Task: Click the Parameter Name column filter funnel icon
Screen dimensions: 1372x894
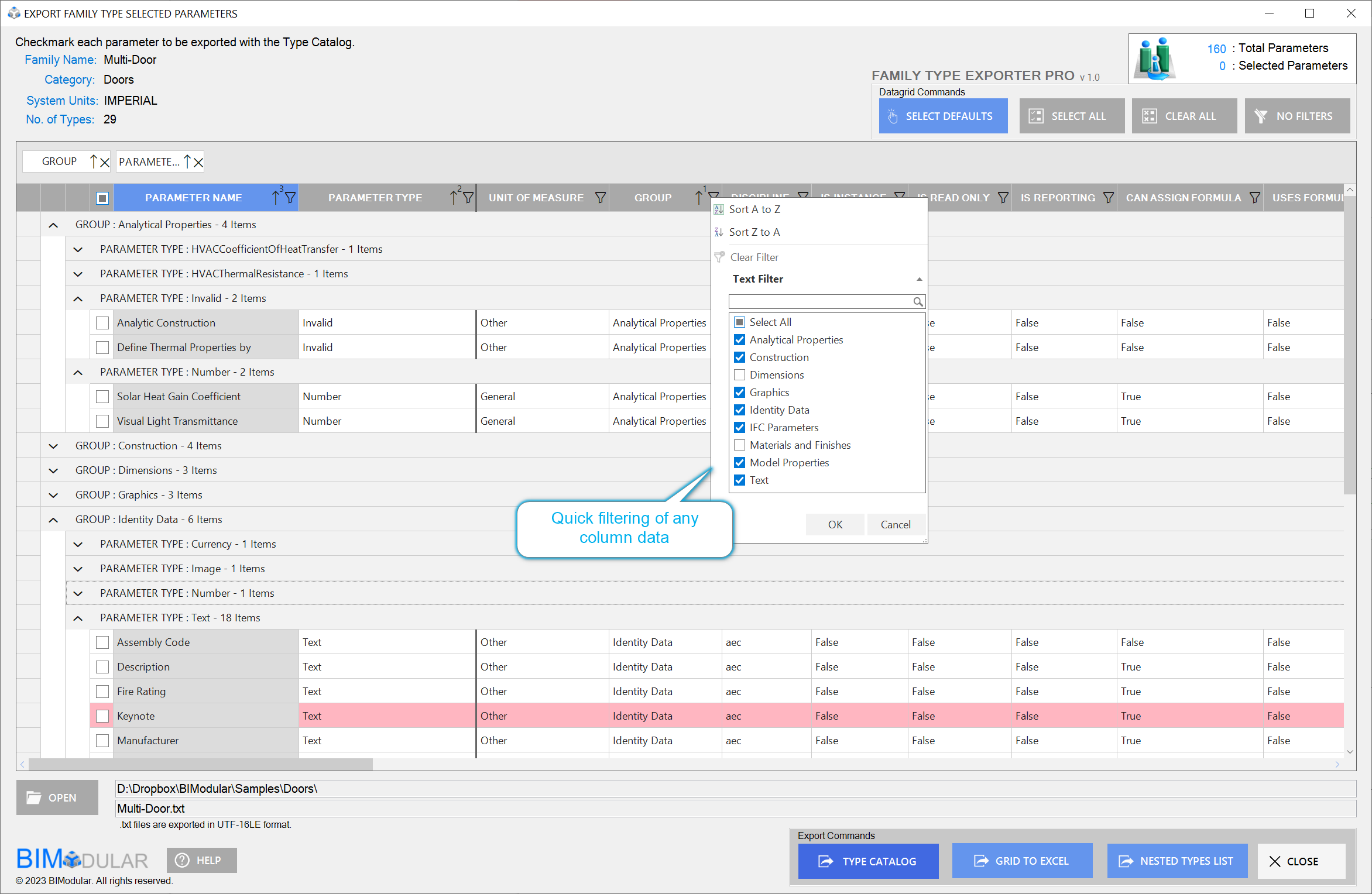Action: (290, 198)
